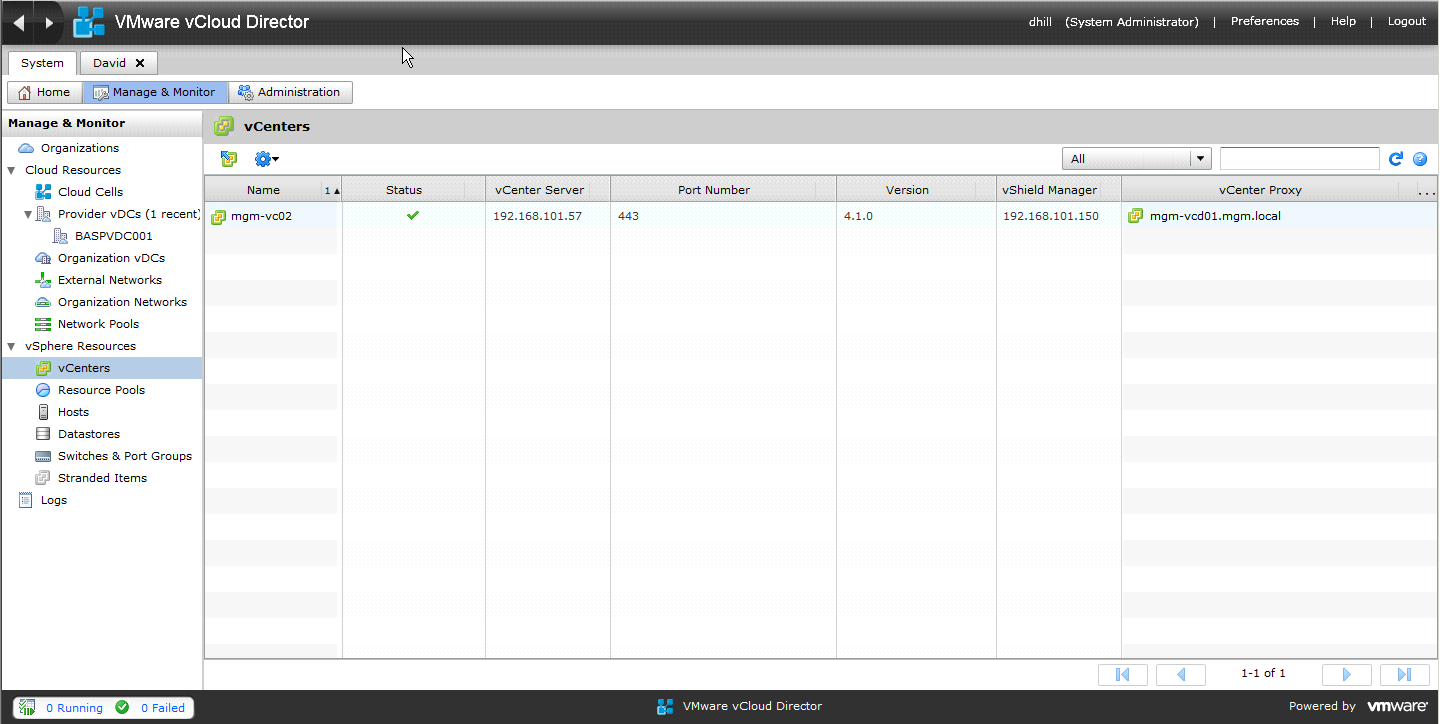Click the green failed-tasks check icon
The height and width of the screenshot is (724, 1440).
(122, 707)
